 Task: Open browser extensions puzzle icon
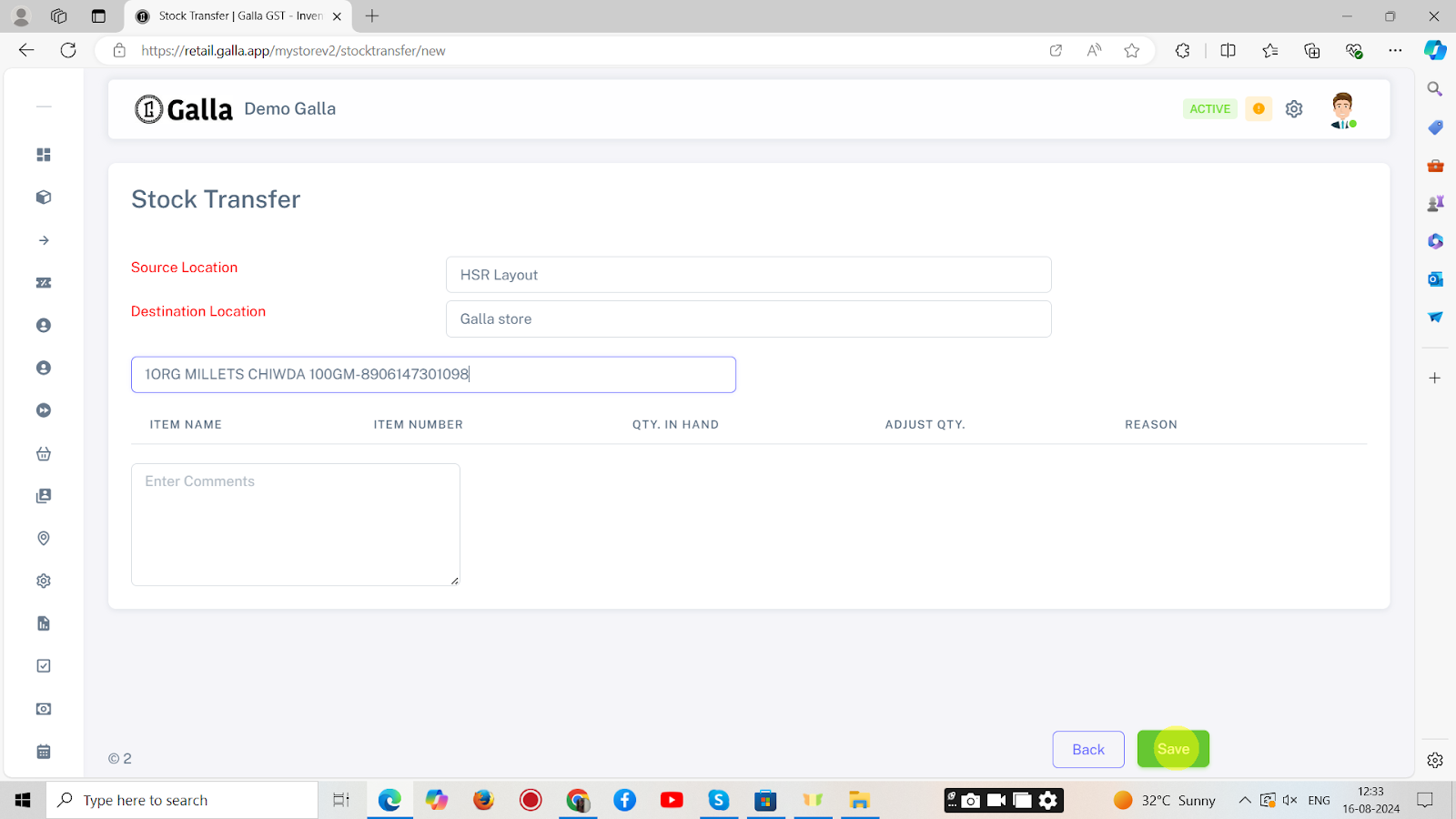click(x=1182, y=51)
